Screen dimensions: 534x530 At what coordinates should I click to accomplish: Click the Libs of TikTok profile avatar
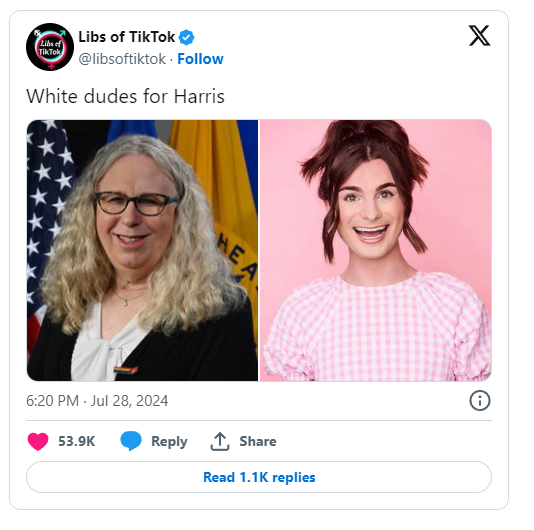click(x=50, y=47)
